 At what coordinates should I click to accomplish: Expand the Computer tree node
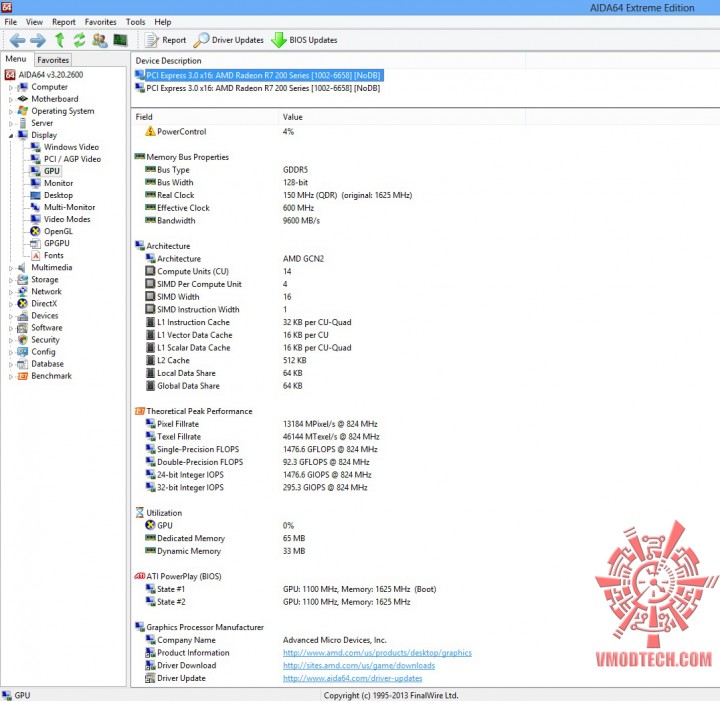[x=11, y=87]
